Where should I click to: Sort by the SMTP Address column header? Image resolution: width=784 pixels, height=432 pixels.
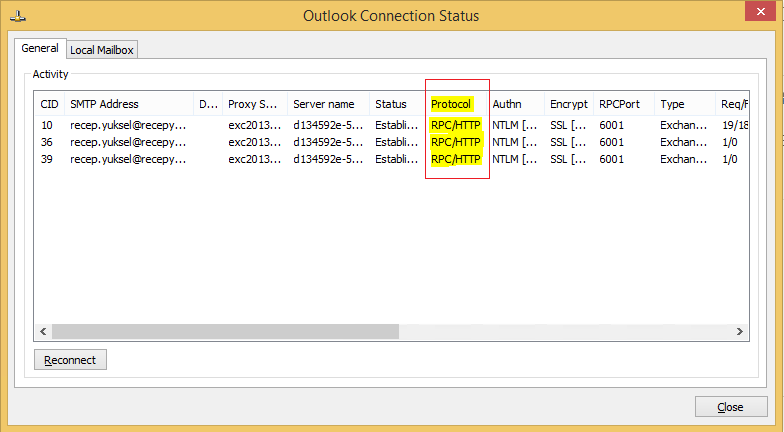(129, 104)
